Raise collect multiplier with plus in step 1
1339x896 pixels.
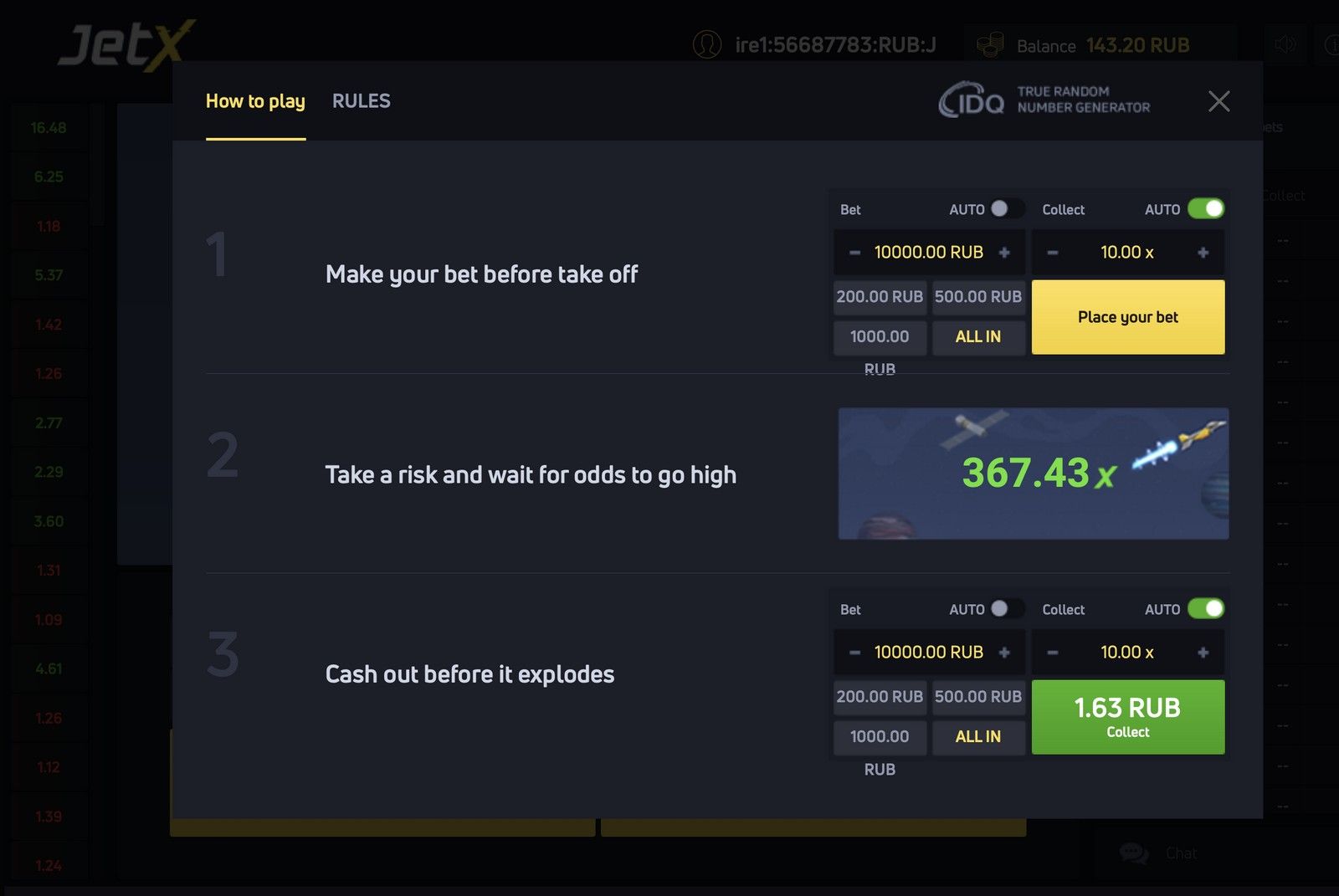click(1203, 253)
